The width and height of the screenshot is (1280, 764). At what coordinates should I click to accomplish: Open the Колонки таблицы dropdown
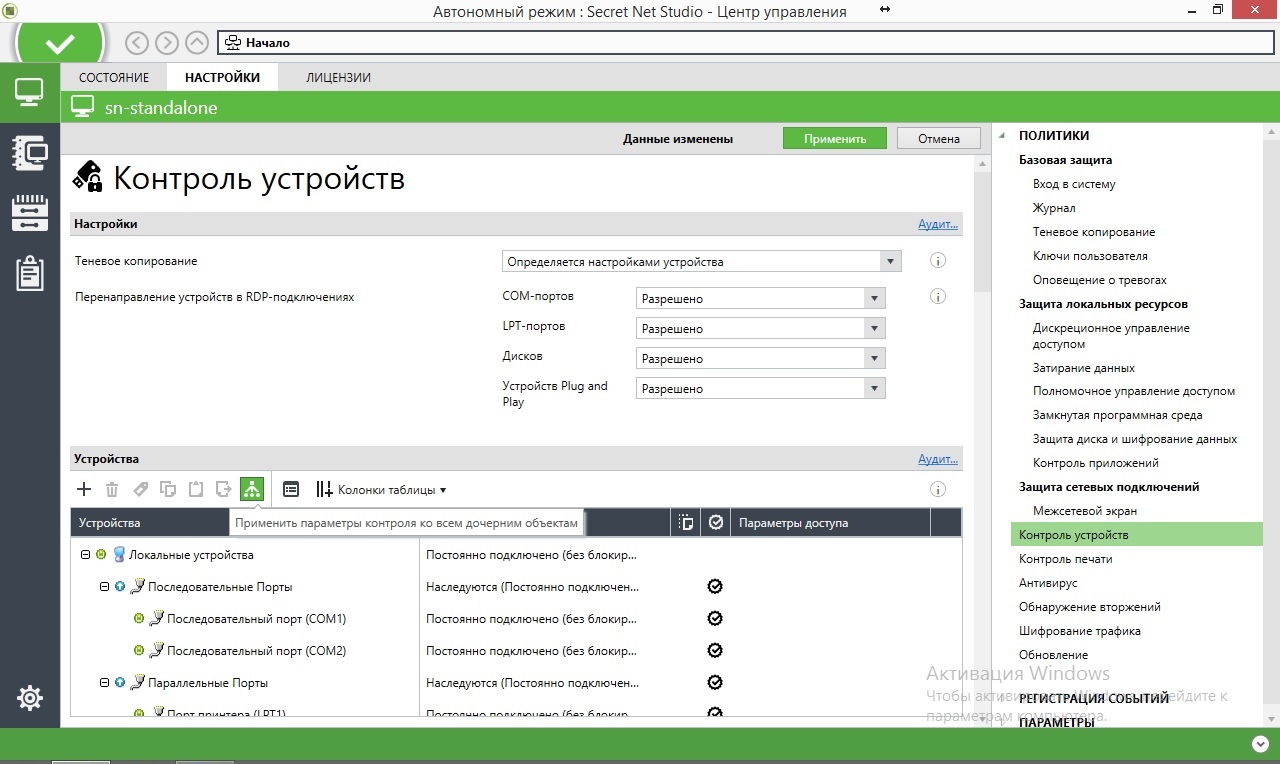click(381, 490)
